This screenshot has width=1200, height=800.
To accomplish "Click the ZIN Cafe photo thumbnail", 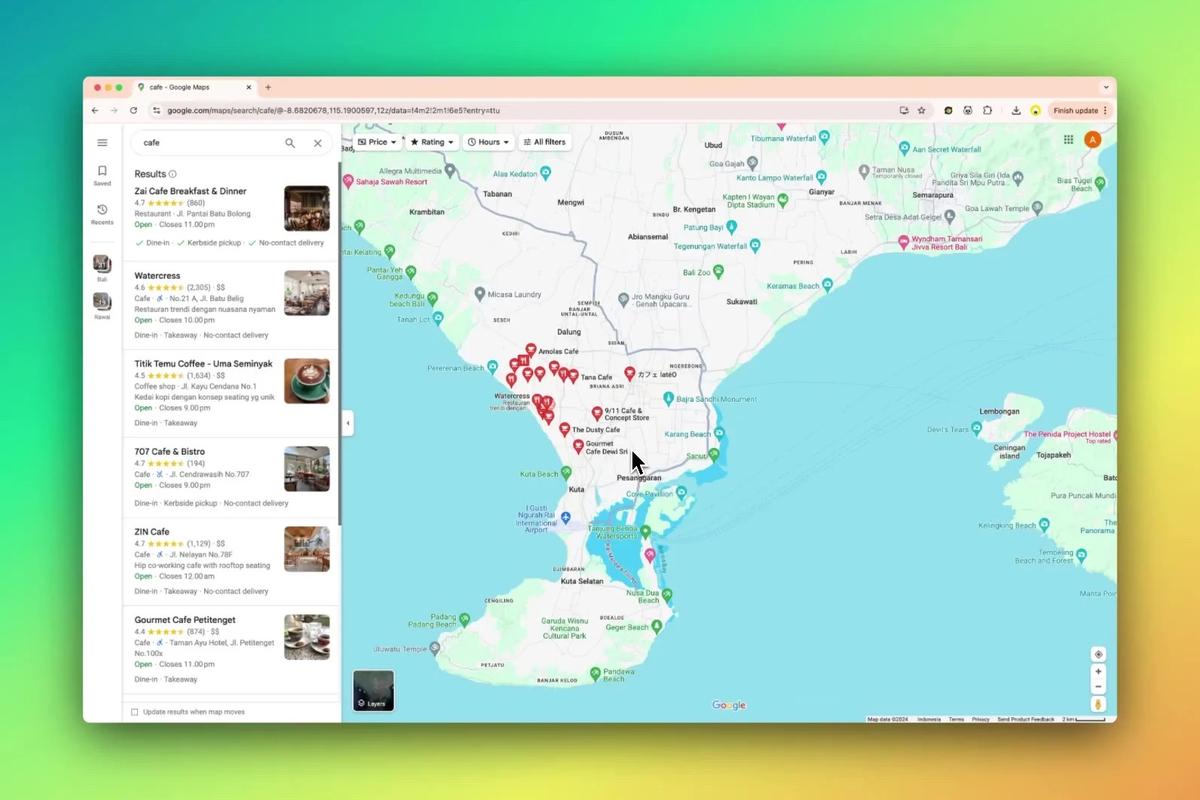I will [306, 549].
